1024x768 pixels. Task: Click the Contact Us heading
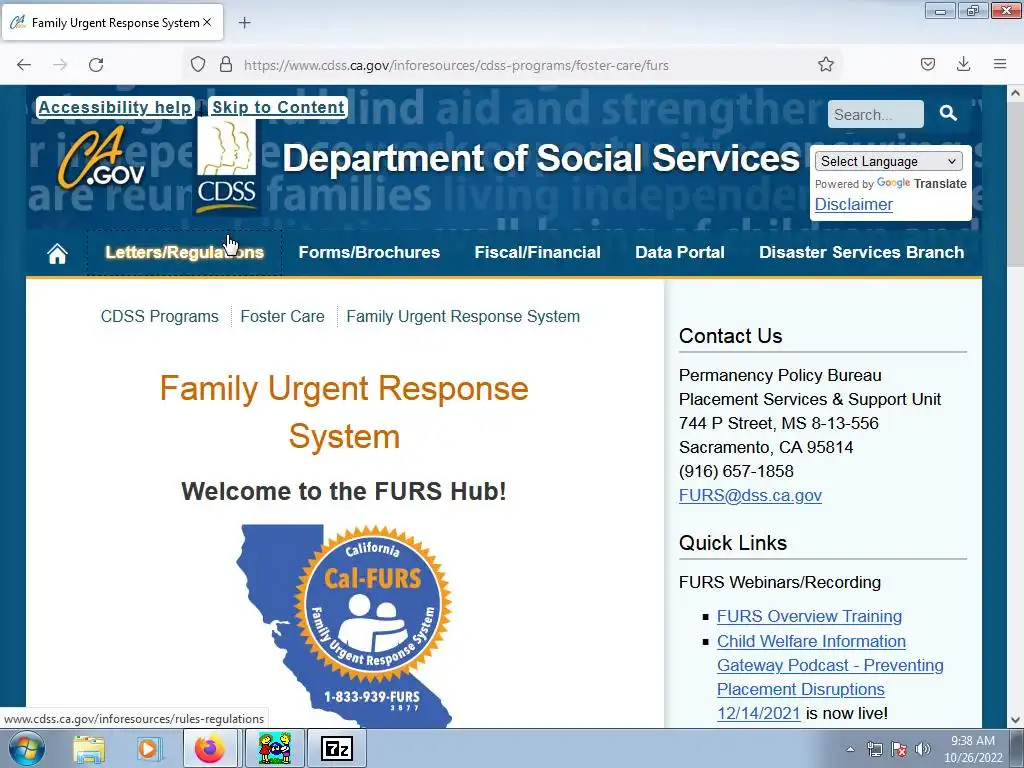click(730, 336)
